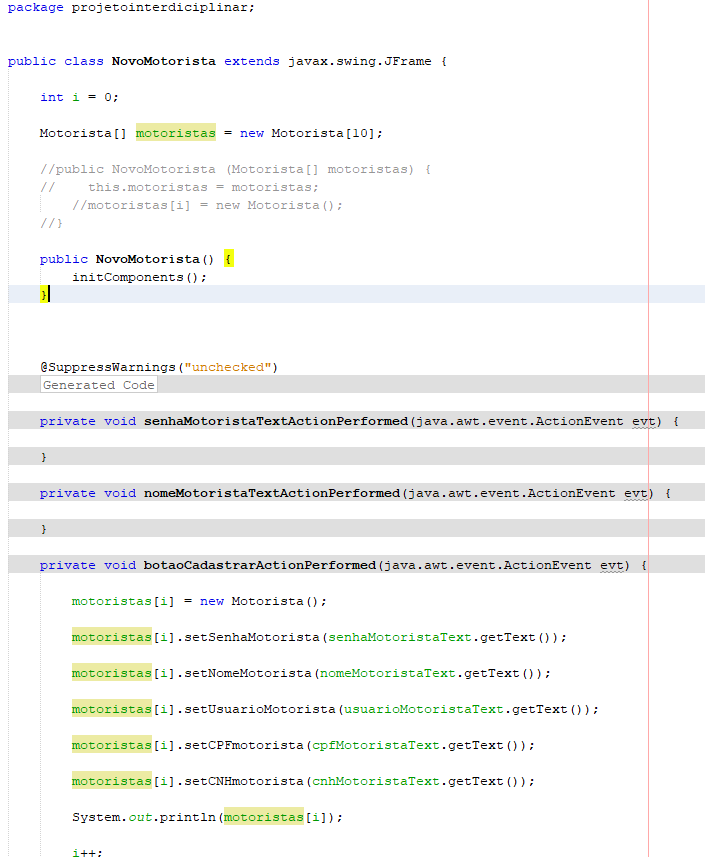Screen dimensions: 705x857
Task: Click highlighted motoristas in the array declaration
Action: 175,133
